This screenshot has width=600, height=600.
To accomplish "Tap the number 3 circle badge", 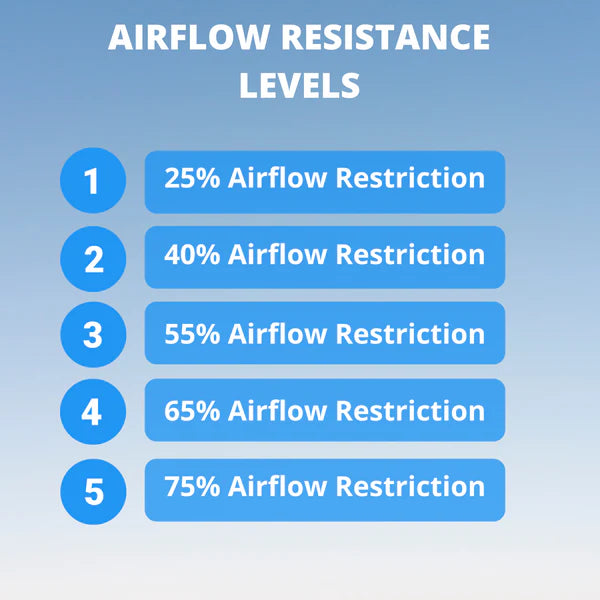I will (92, 334).
